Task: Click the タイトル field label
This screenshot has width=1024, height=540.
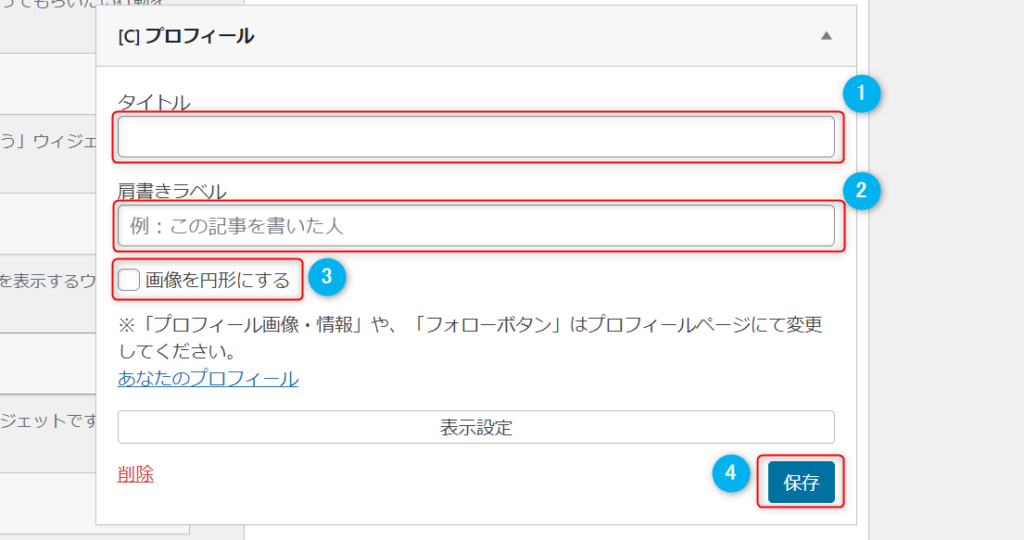Action: click(x=154, y=103)
